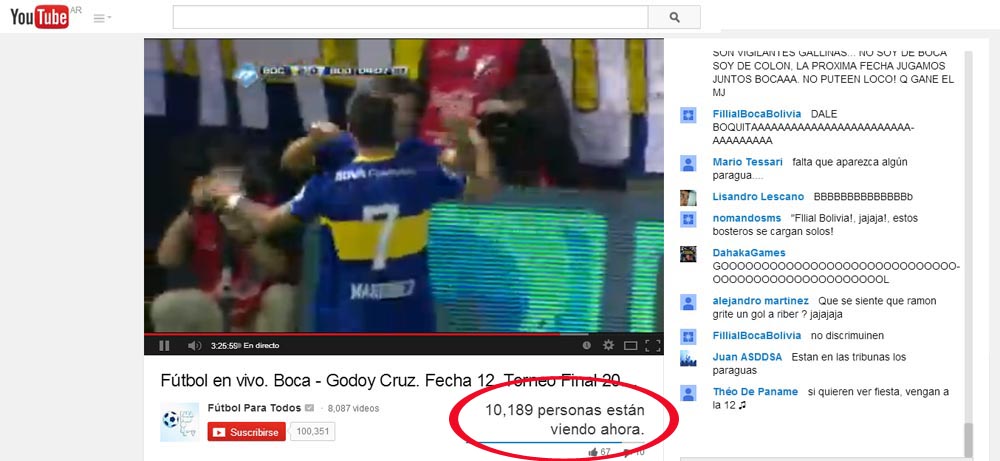1000x461 pixels.
Task: Click the 10,189 personas viewing text
Action: [x=564, y=420]
